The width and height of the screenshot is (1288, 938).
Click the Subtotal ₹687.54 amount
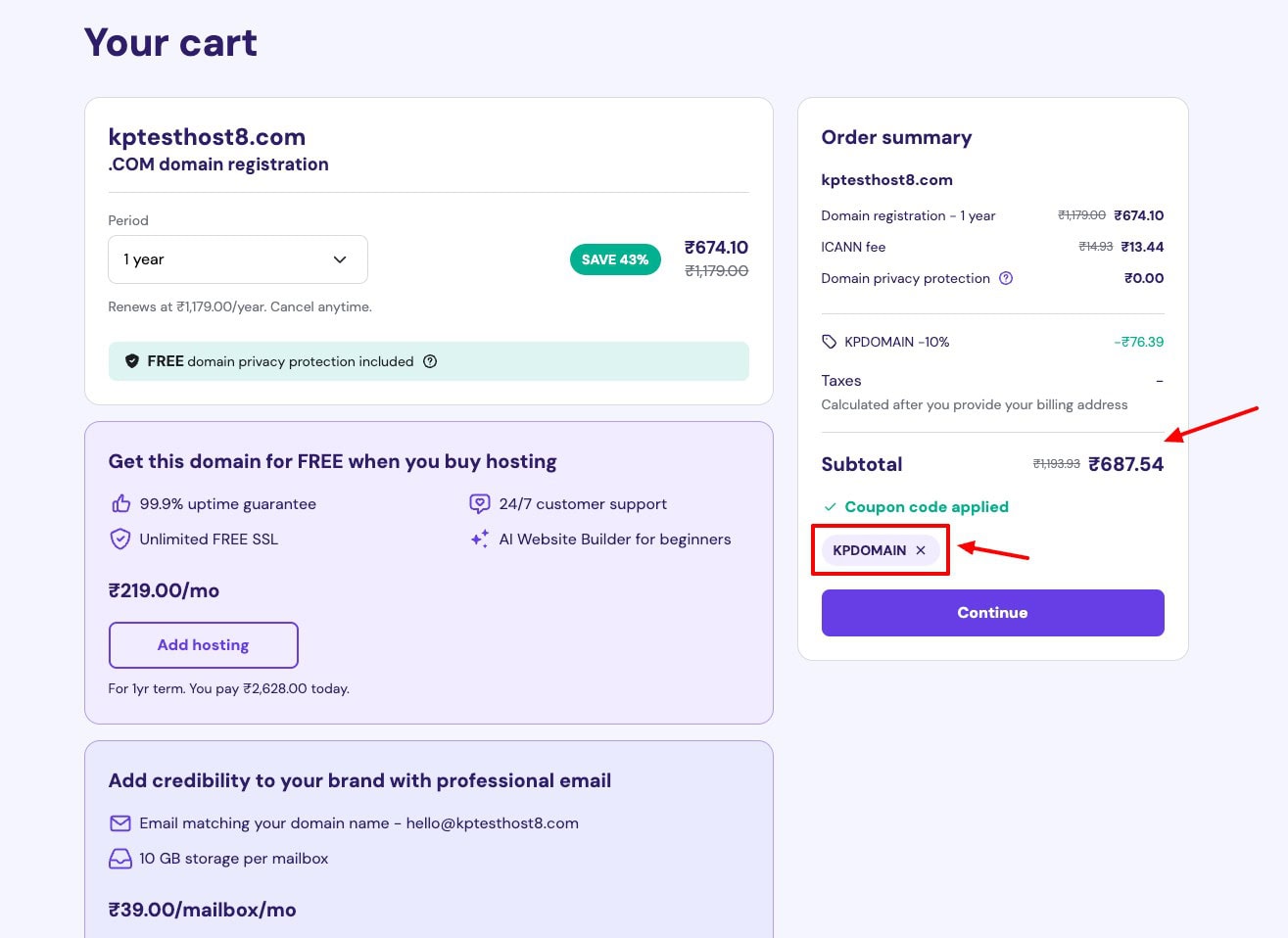tap(1125, 464)
